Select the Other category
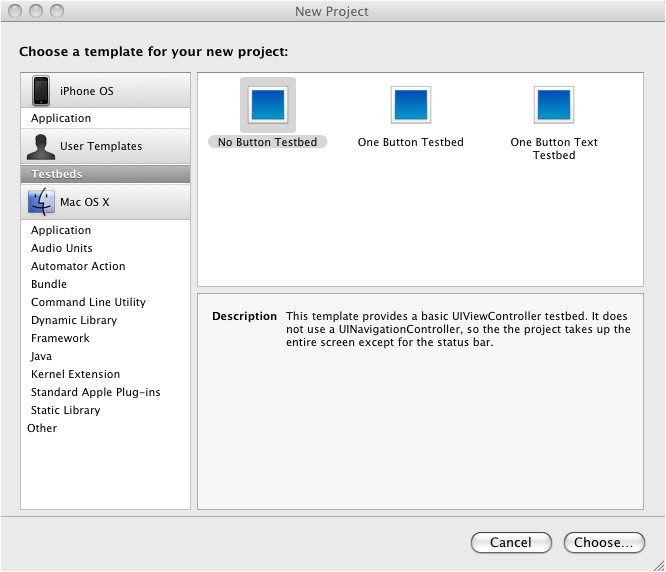Screen dimensions: 666x572 pos(42,428)
